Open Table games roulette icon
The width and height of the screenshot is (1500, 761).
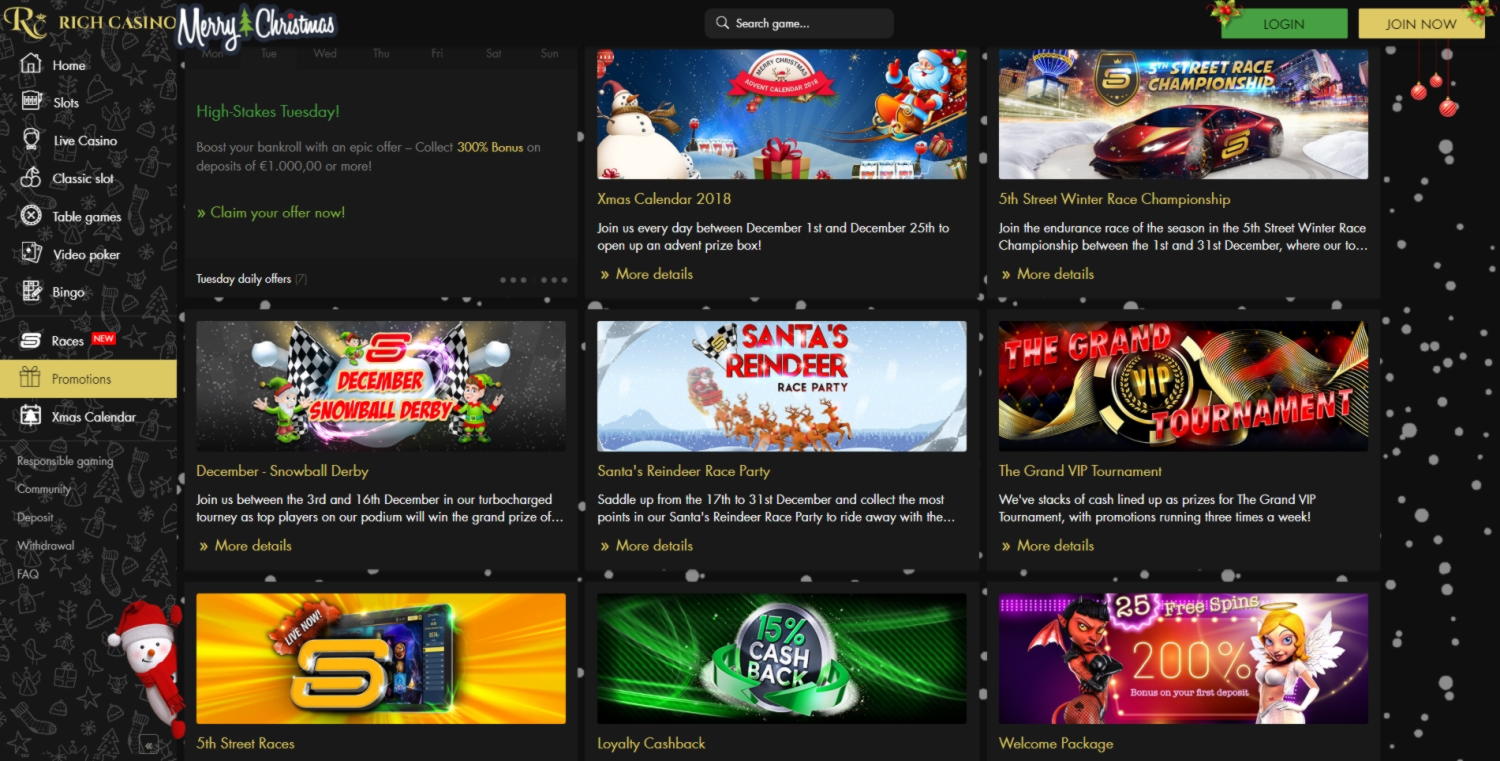pos(31,216)
